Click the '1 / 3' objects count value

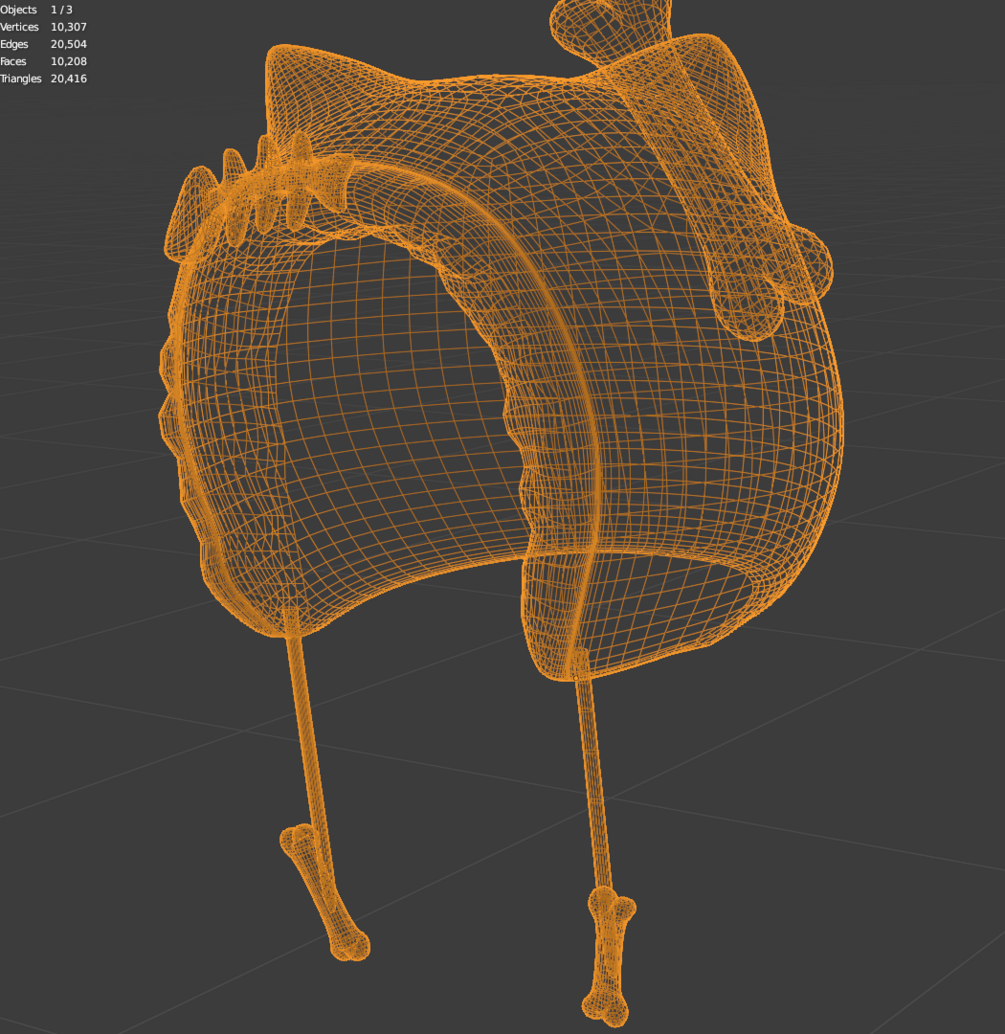click(61, 10)
